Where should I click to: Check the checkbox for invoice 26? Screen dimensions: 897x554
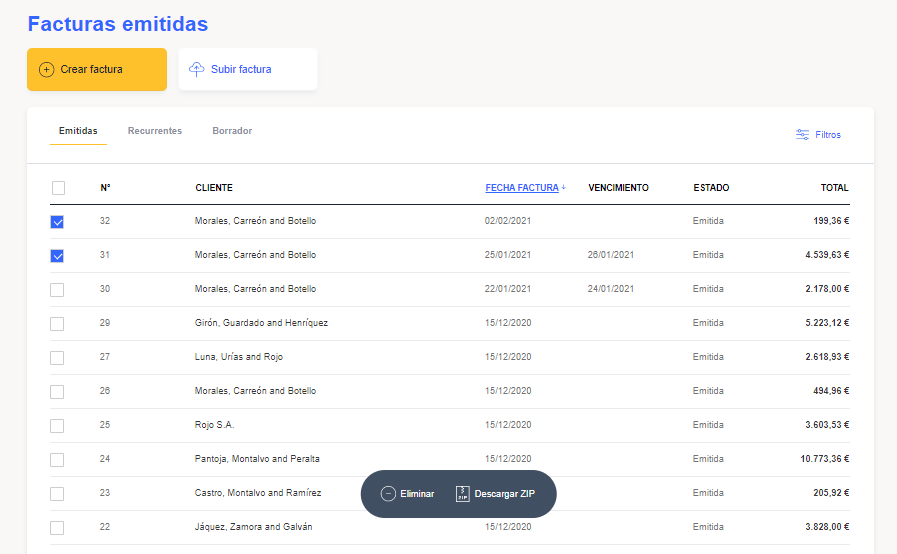coord(57,391)
